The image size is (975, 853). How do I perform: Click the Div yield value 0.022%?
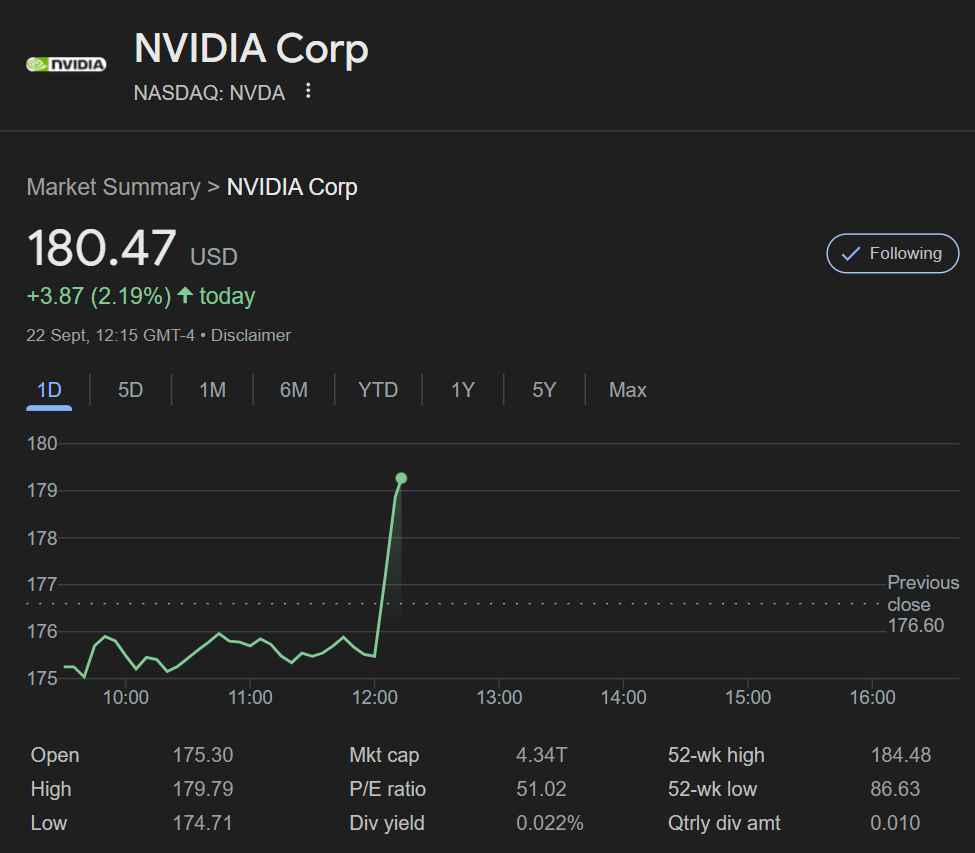pyautogui.click(x=550, y=823)
